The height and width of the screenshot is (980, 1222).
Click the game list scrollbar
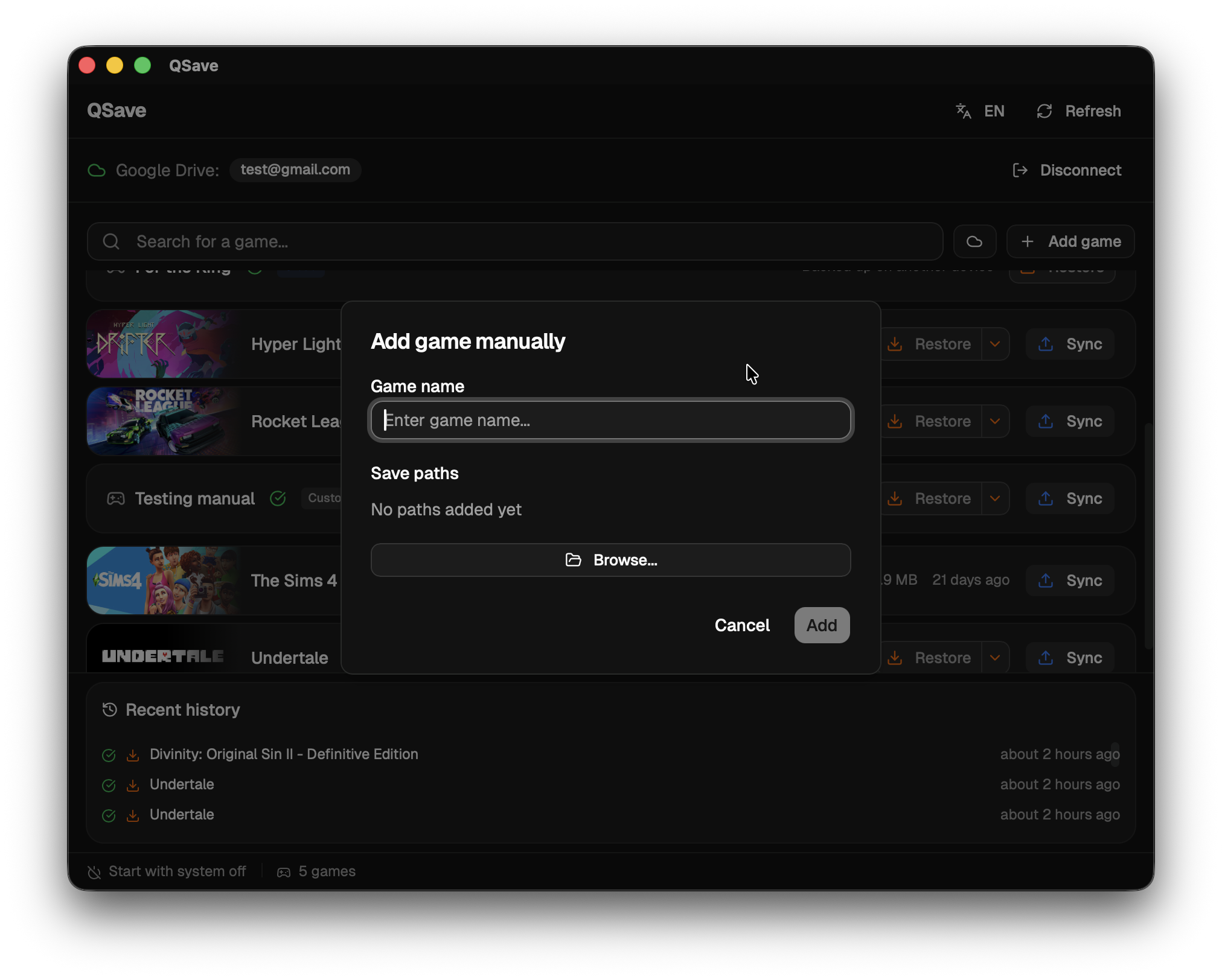click(x=1149, y=536)
